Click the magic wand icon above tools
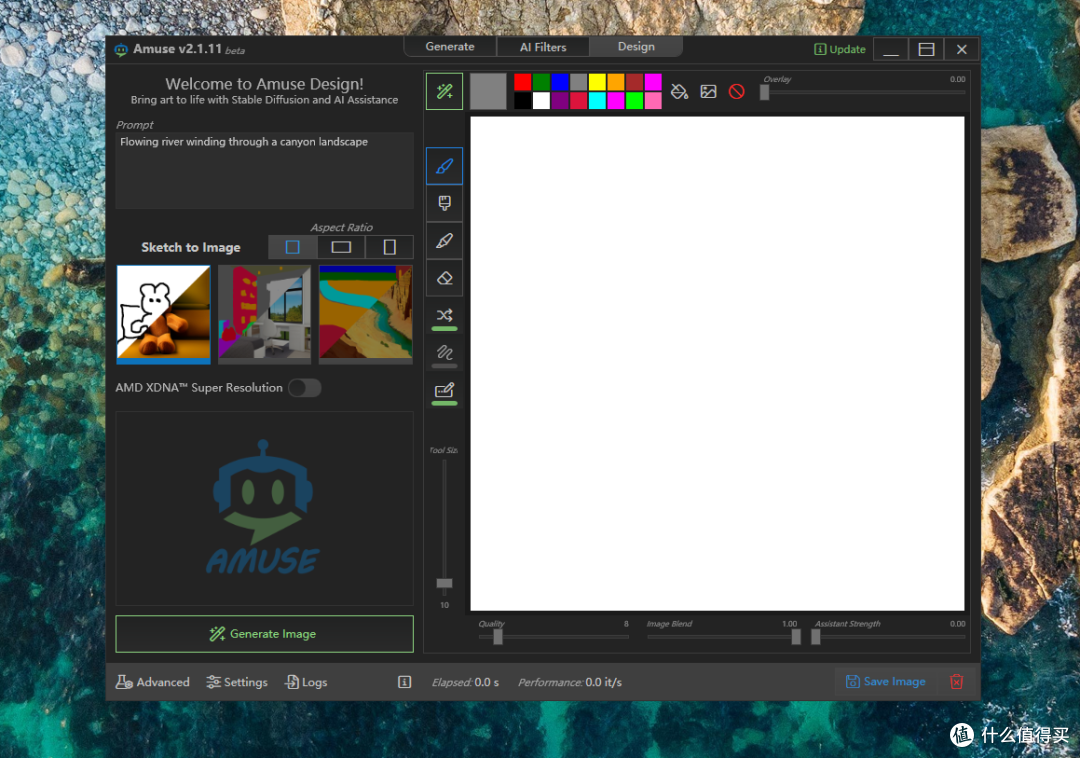The height and width of the screenshot is (758, 1080). pyautogui.click(x=445, y=91)
